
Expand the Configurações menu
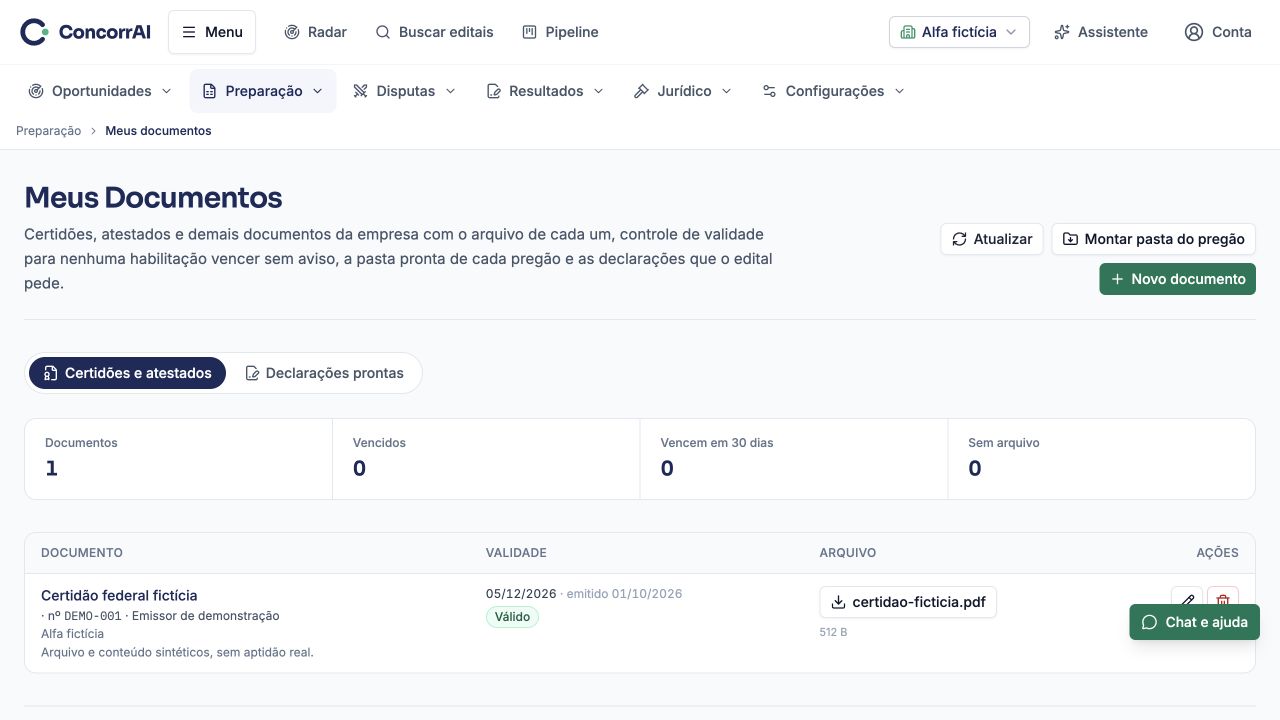[x=834, y=91]
